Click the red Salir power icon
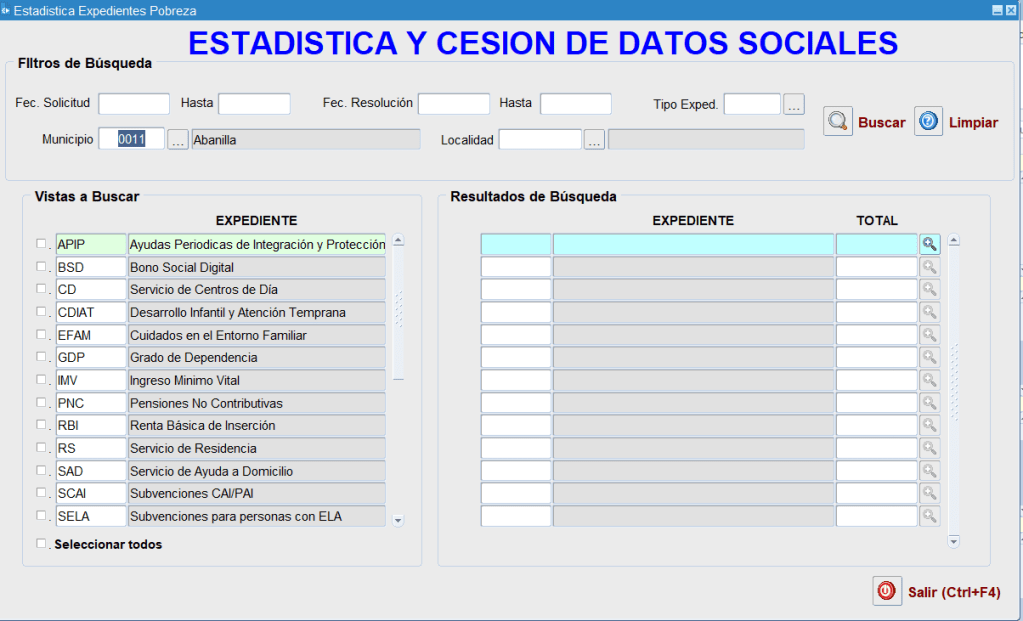 [887, 591]
